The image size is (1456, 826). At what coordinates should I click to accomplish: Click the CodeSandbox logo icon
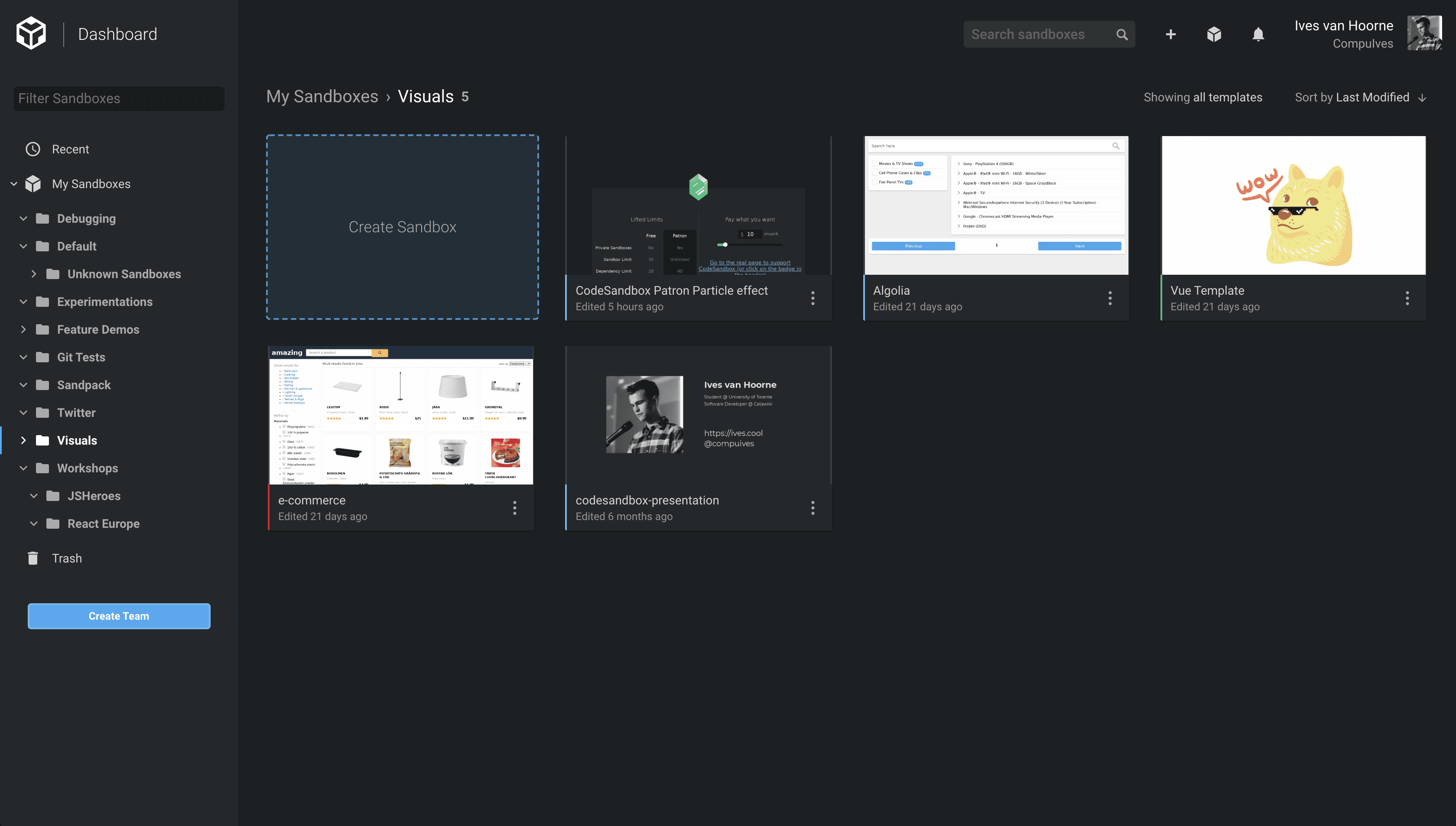point(31,33)
